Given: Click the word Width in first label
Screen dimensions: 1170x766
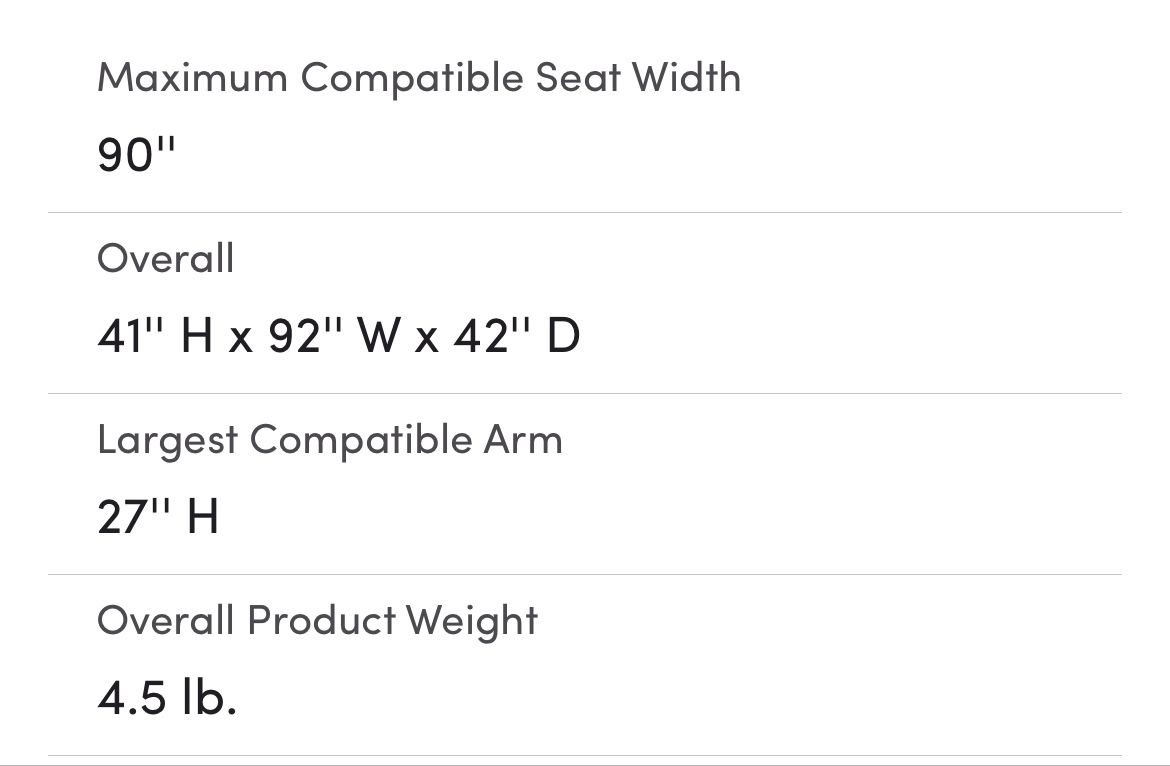Looking at the screenshot, I should (x=686, y=77).
